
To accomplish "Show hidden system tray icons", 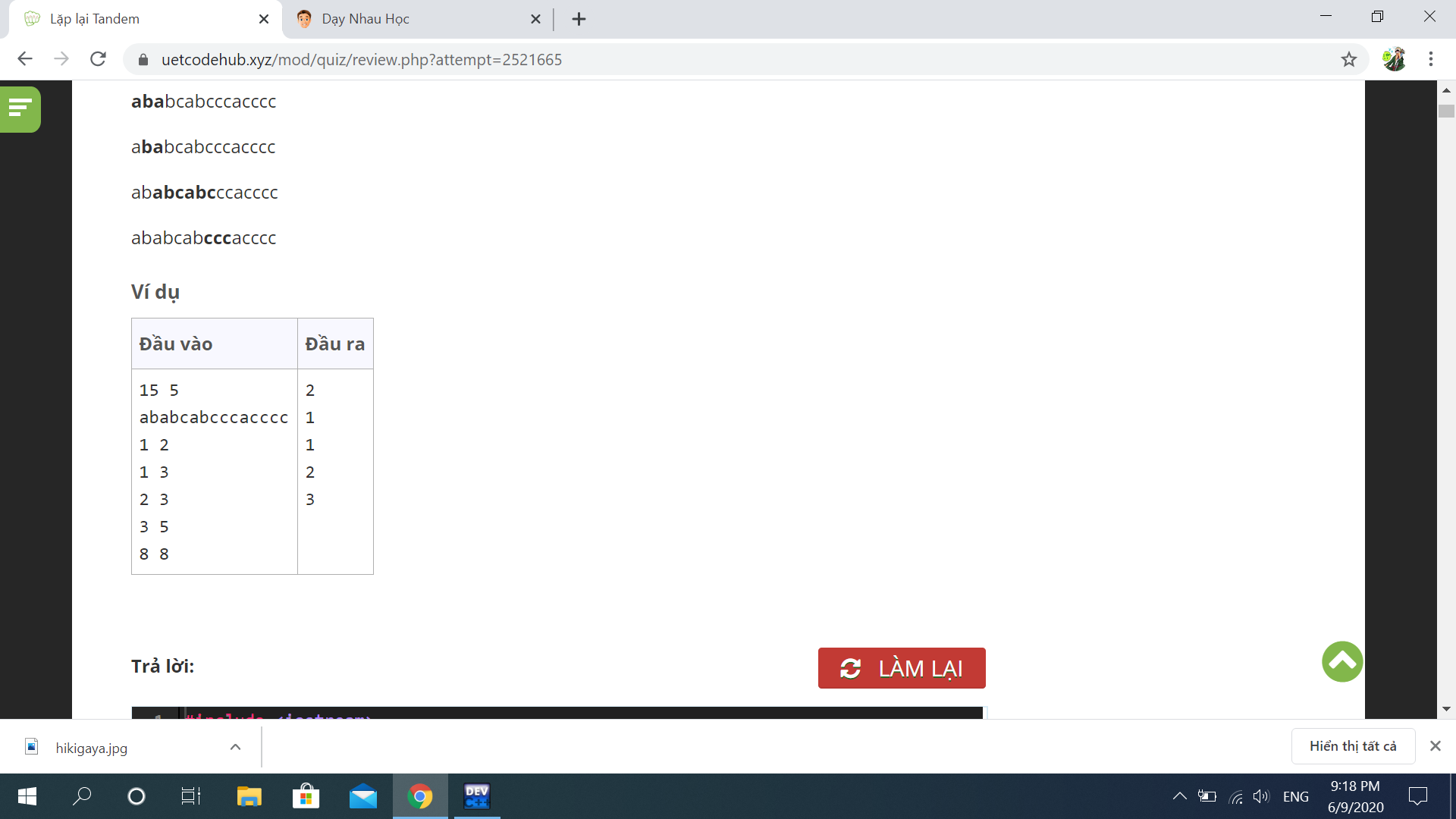I will tap(1179, 796).
